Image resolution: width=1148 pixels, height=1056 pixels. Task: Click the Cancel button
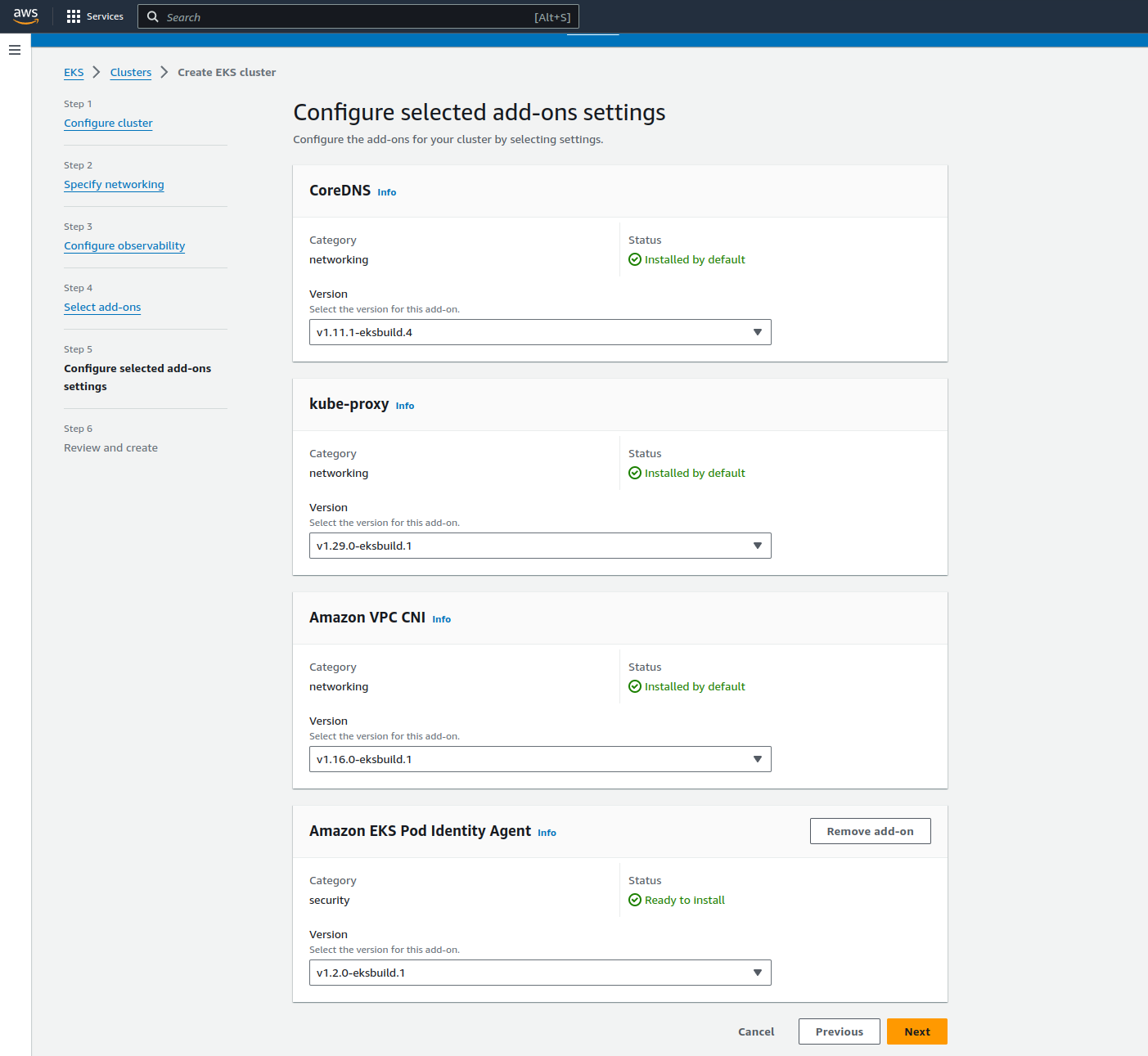coord(756,1031)
